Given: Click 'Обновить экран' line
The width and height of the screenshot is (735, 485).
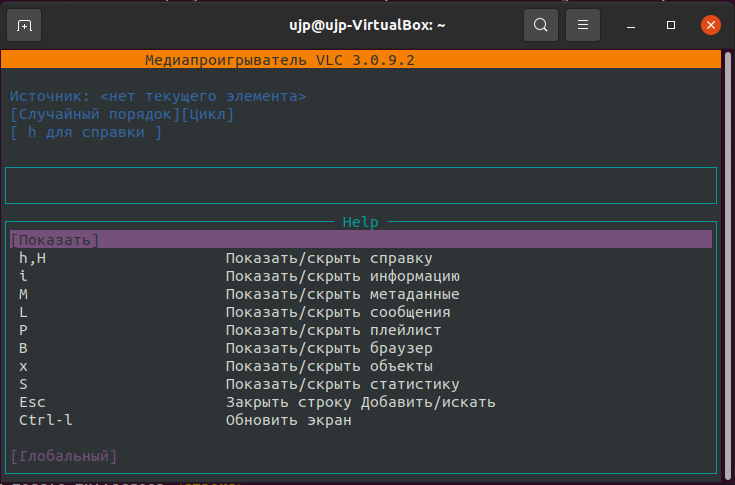Looking at the screenshot, I should [289, 420].
